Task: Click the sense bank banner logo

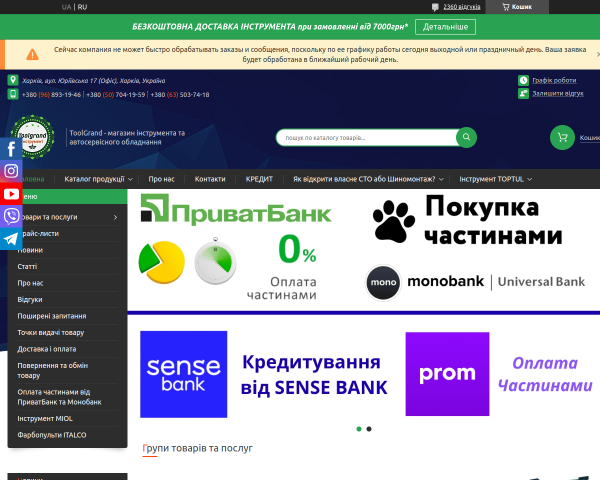Action: pos(184,374)
